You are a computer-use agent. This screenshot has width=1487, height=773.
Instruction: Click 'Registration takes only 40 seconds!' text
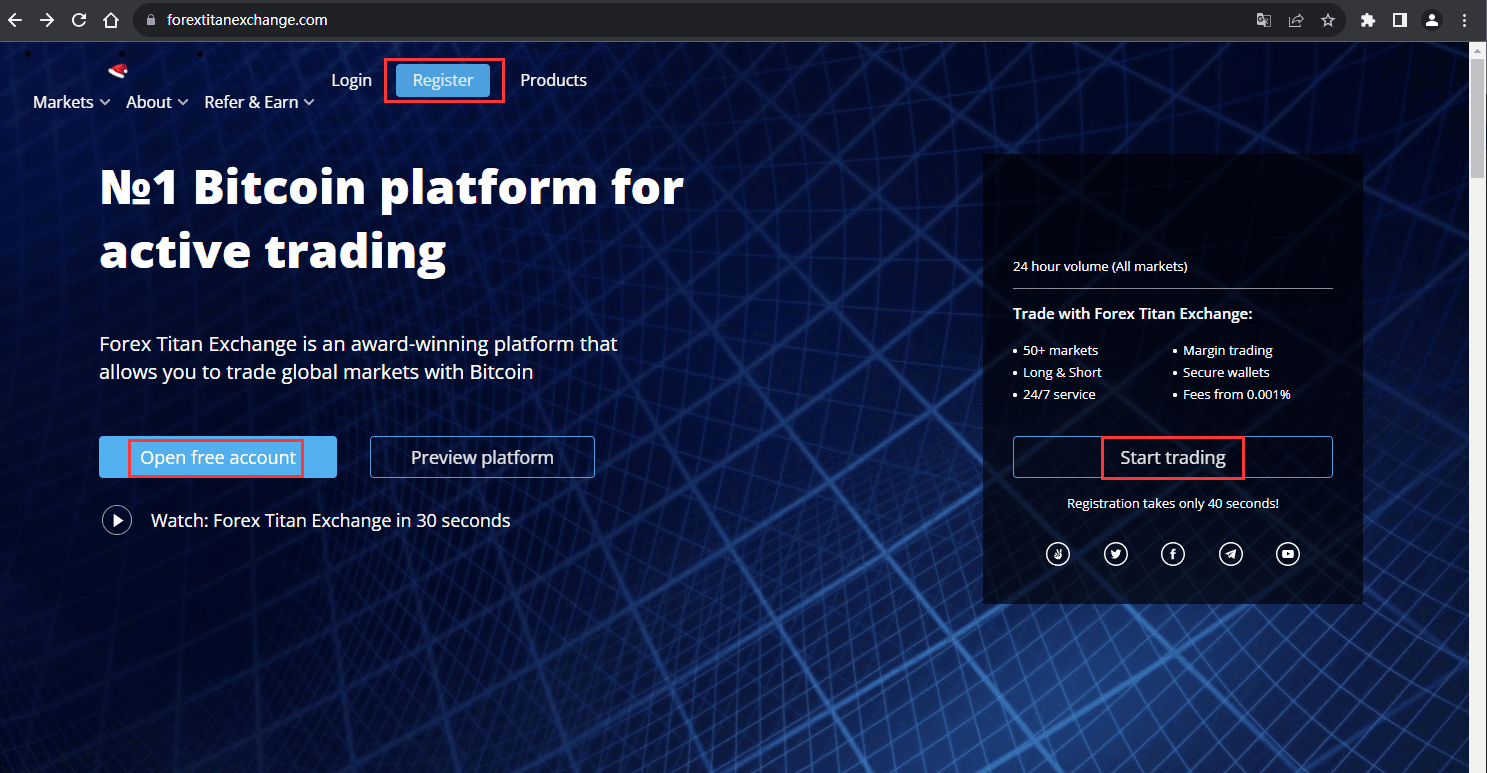click(x=1173, y=503)
